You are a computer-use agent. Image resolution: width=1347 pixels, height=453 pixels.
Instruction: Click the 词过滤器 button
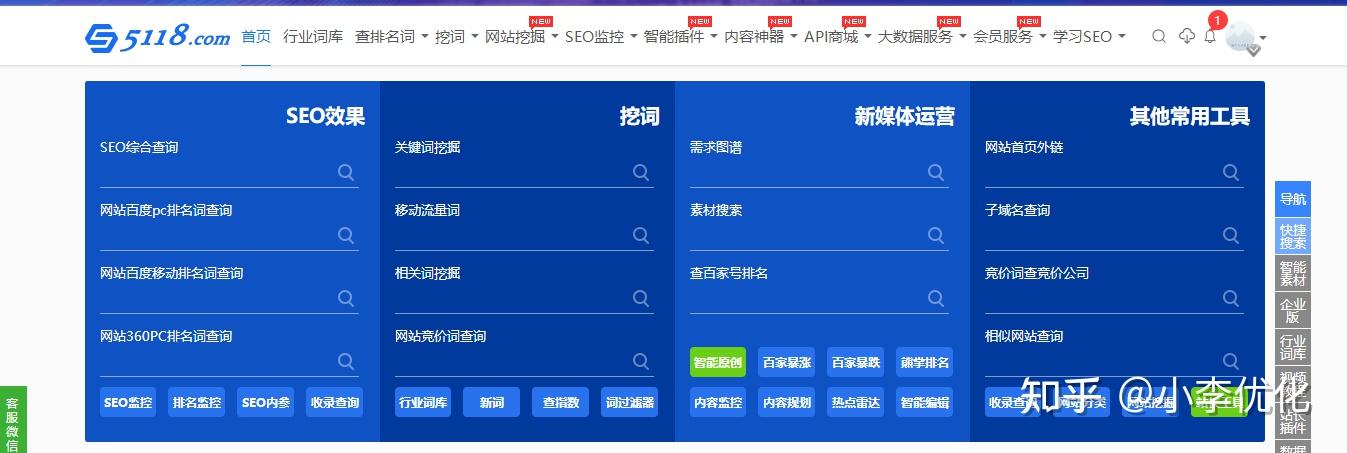(x=630, y=402)
